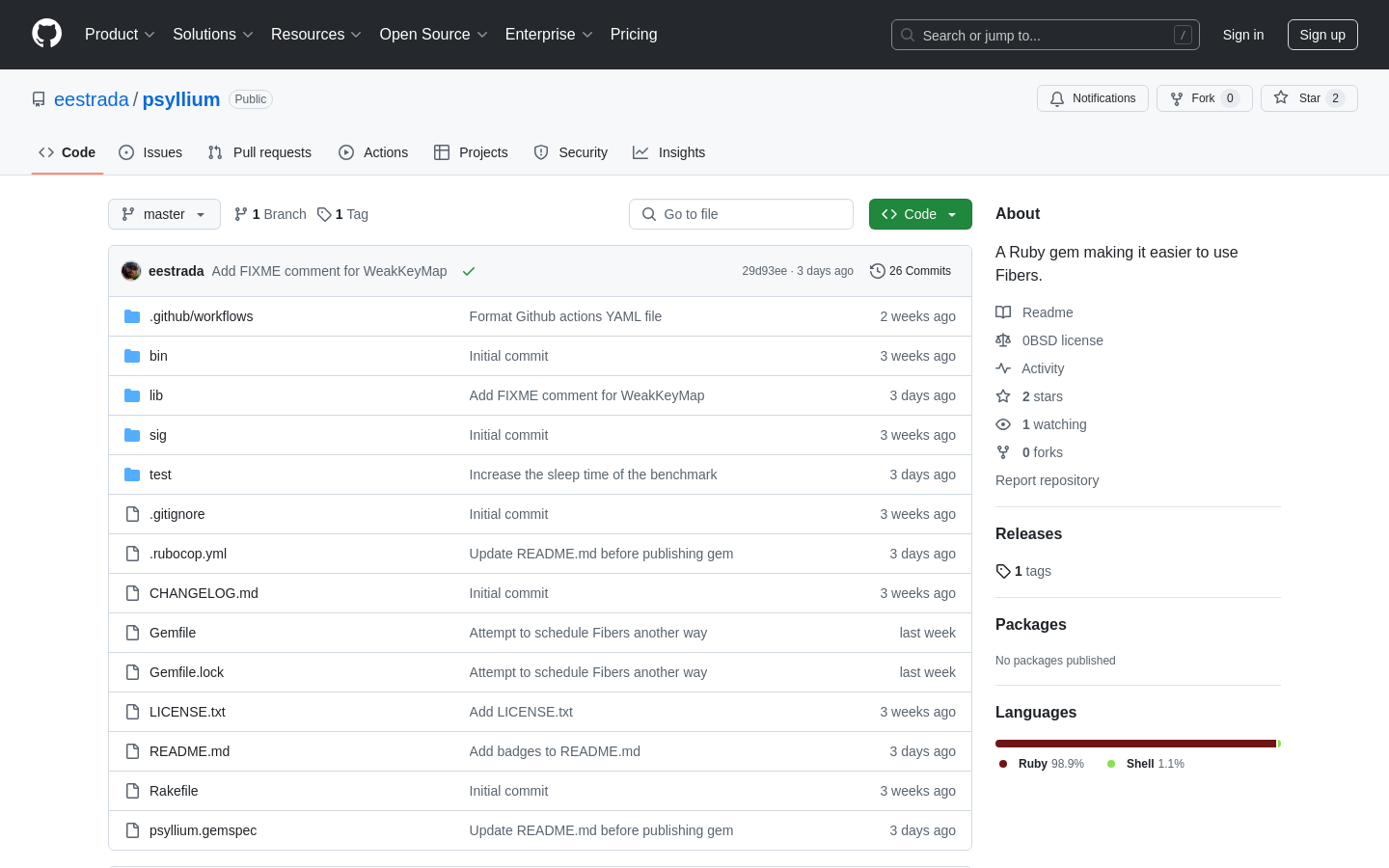Open the eestrada owner link
This screenshot has width=1389, height=868.
92,99
